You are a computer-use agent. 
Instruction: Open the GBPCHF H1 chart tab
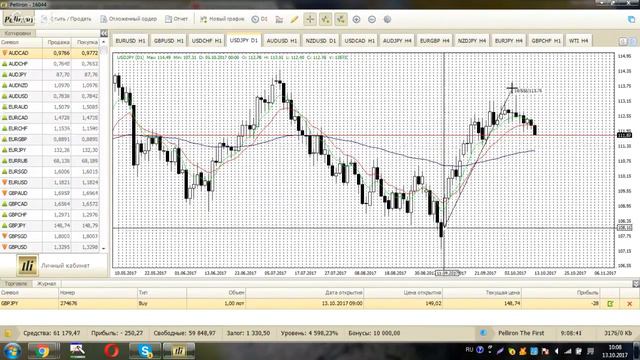[x=546, y=41]
